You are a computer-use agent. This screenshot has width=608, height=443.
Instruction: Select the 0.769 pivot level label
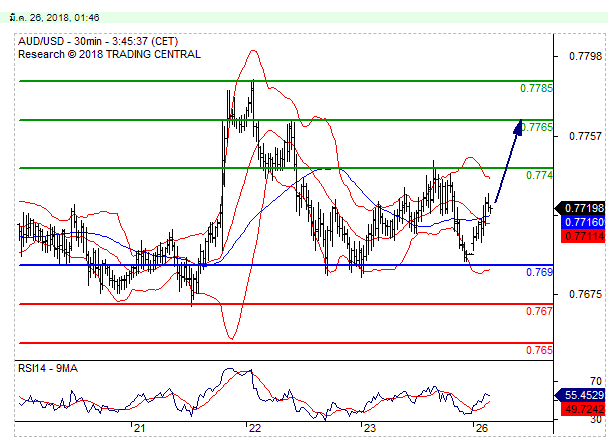(x=539, y=272)
